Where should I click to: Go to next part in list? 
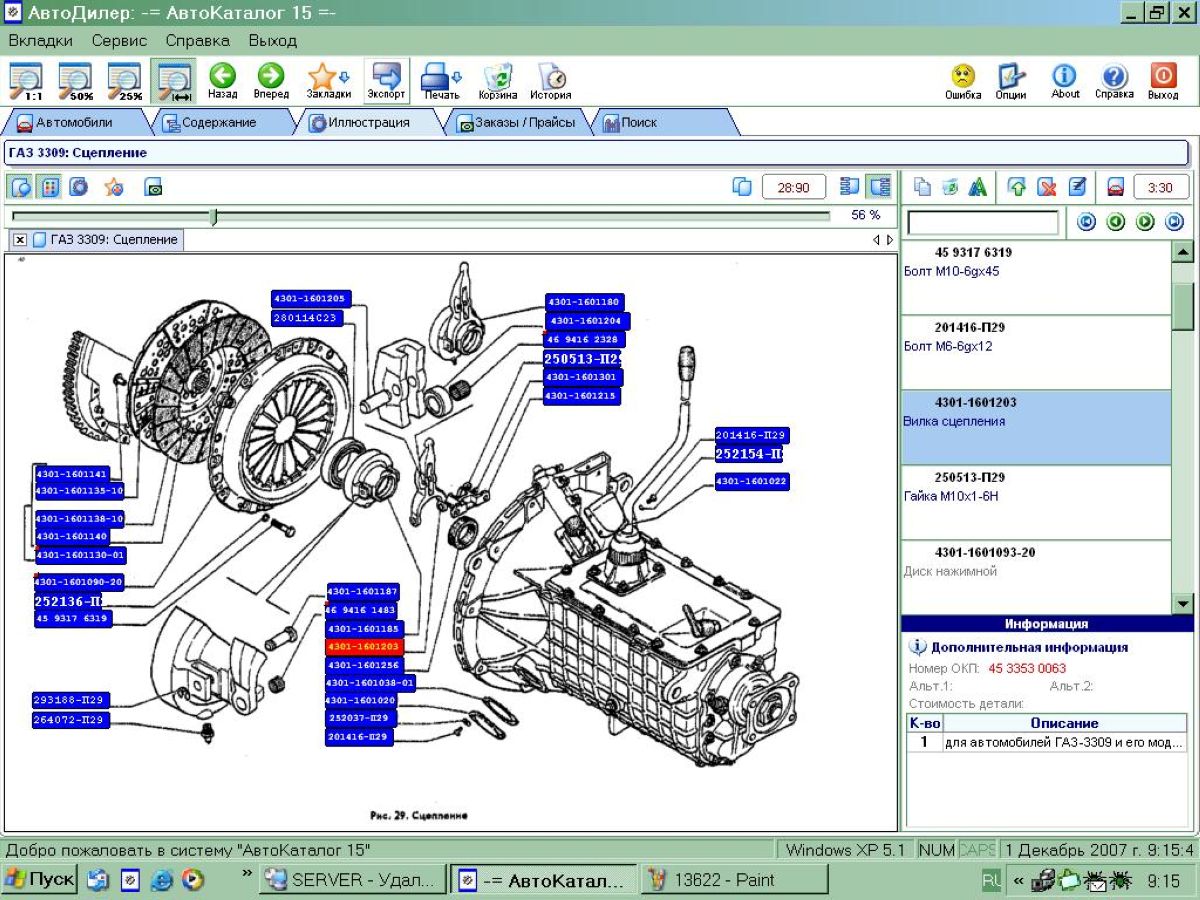[1146, 222]
